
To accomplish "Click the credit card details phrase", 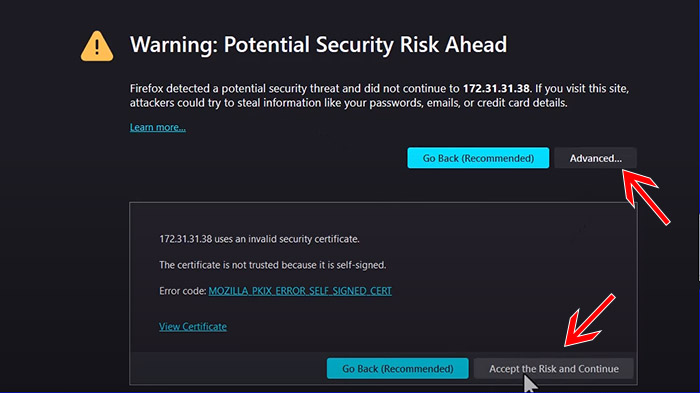I will (x=522, y=103).
